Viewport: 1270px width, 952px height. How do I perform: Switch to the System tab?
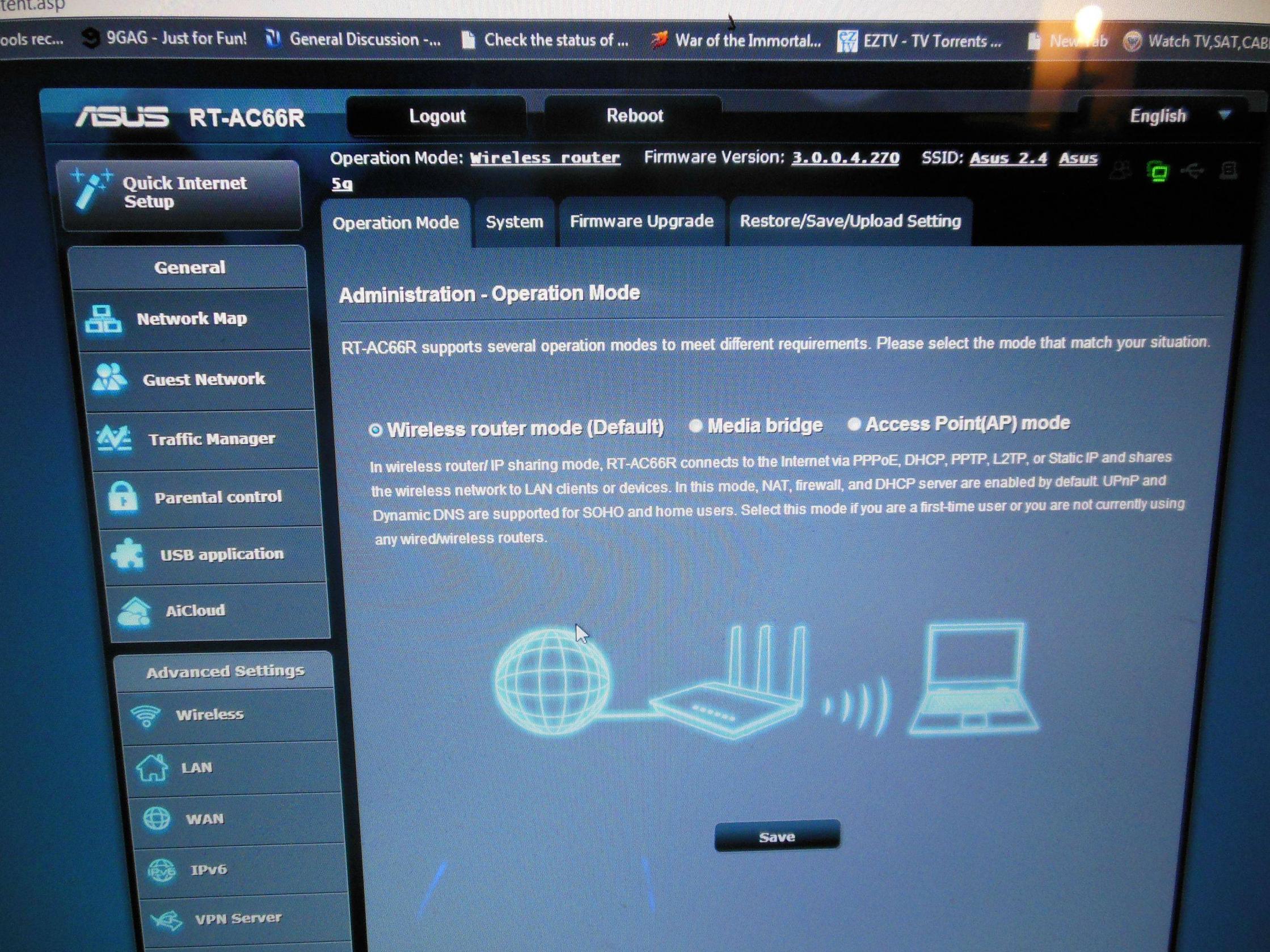(x=514, y=222)
